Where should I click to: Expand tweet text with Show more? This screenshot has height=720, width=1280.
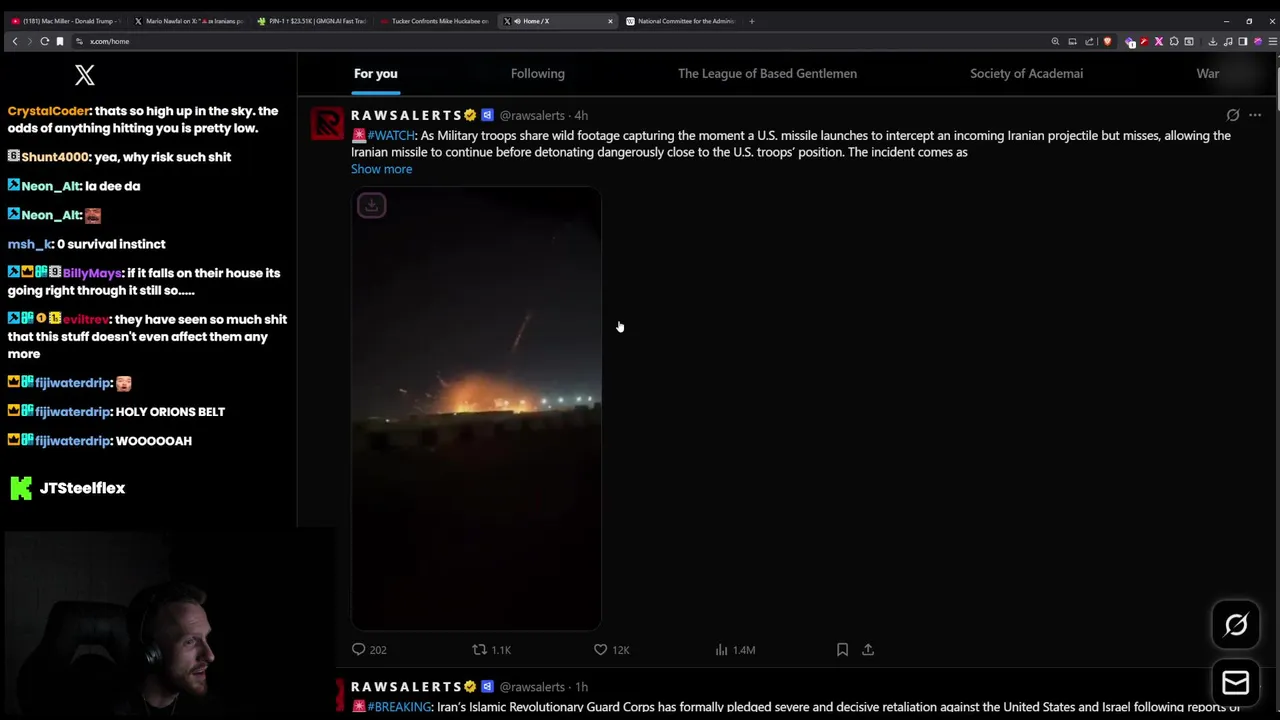pos(381,169)
